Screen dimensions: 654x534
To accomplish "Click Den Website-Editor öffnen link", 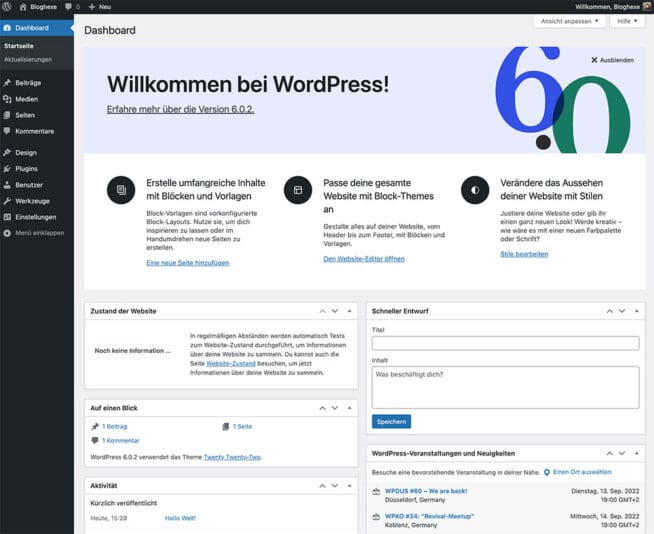I will (x=364, y=259).
